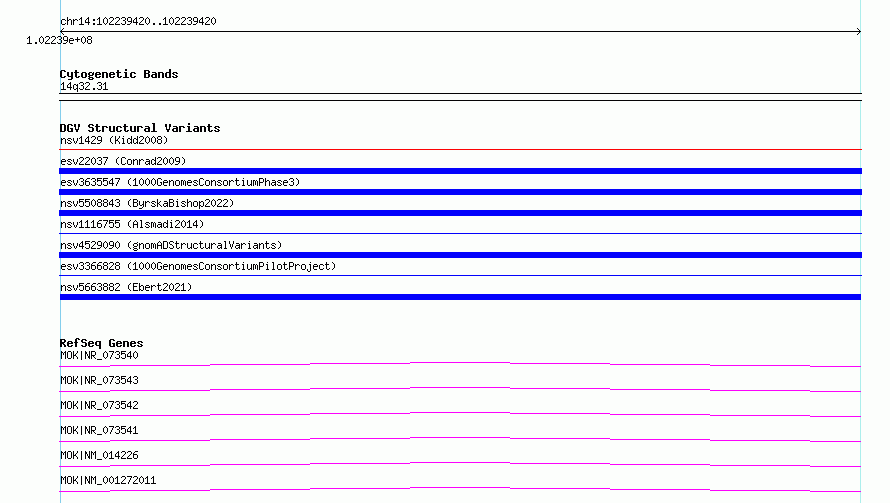Click the magenta line under MOK|NR_073541
The height and width of the screenshot is (503, 890).
pyautogui.click(x=460, y=439)
